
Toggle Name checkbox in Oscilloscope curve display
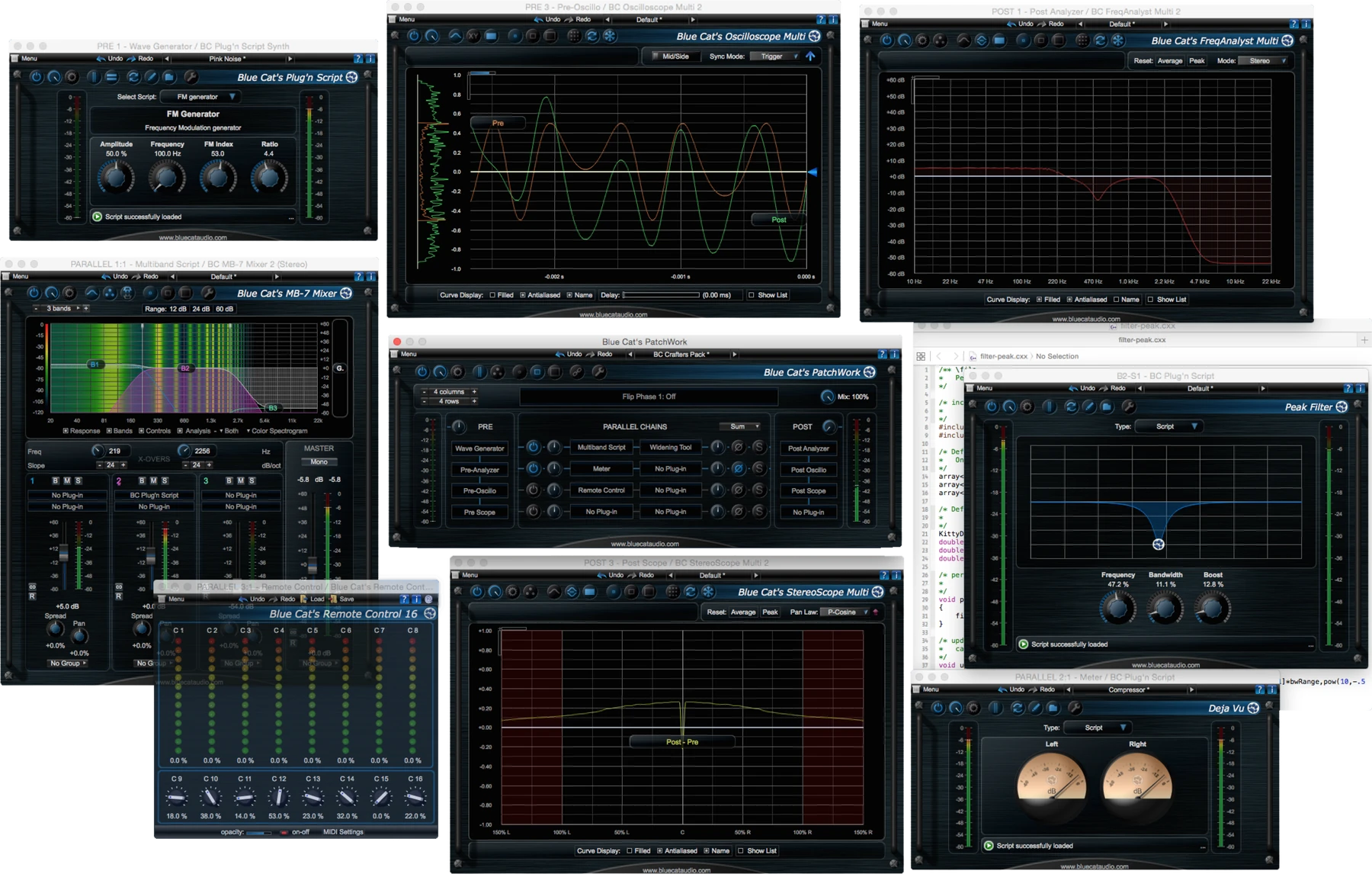pyautogui.click(x=569, y=295)
